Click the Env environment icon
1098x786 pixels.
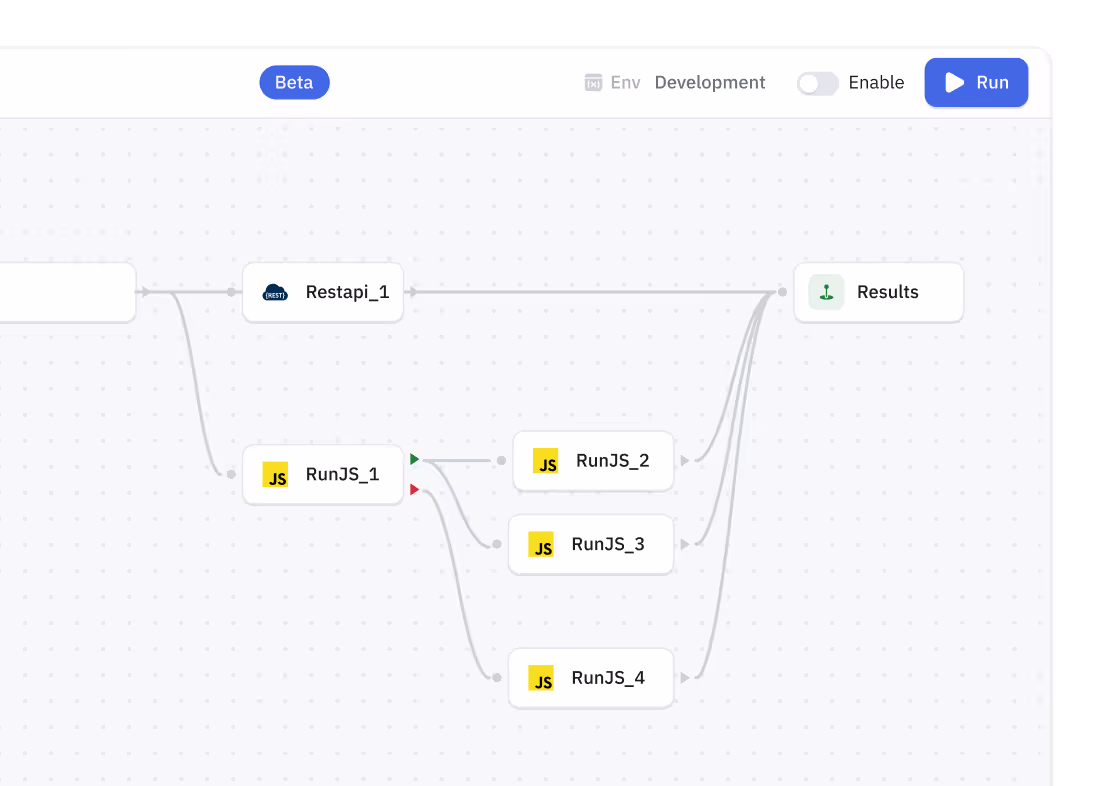tap(593, 83)
